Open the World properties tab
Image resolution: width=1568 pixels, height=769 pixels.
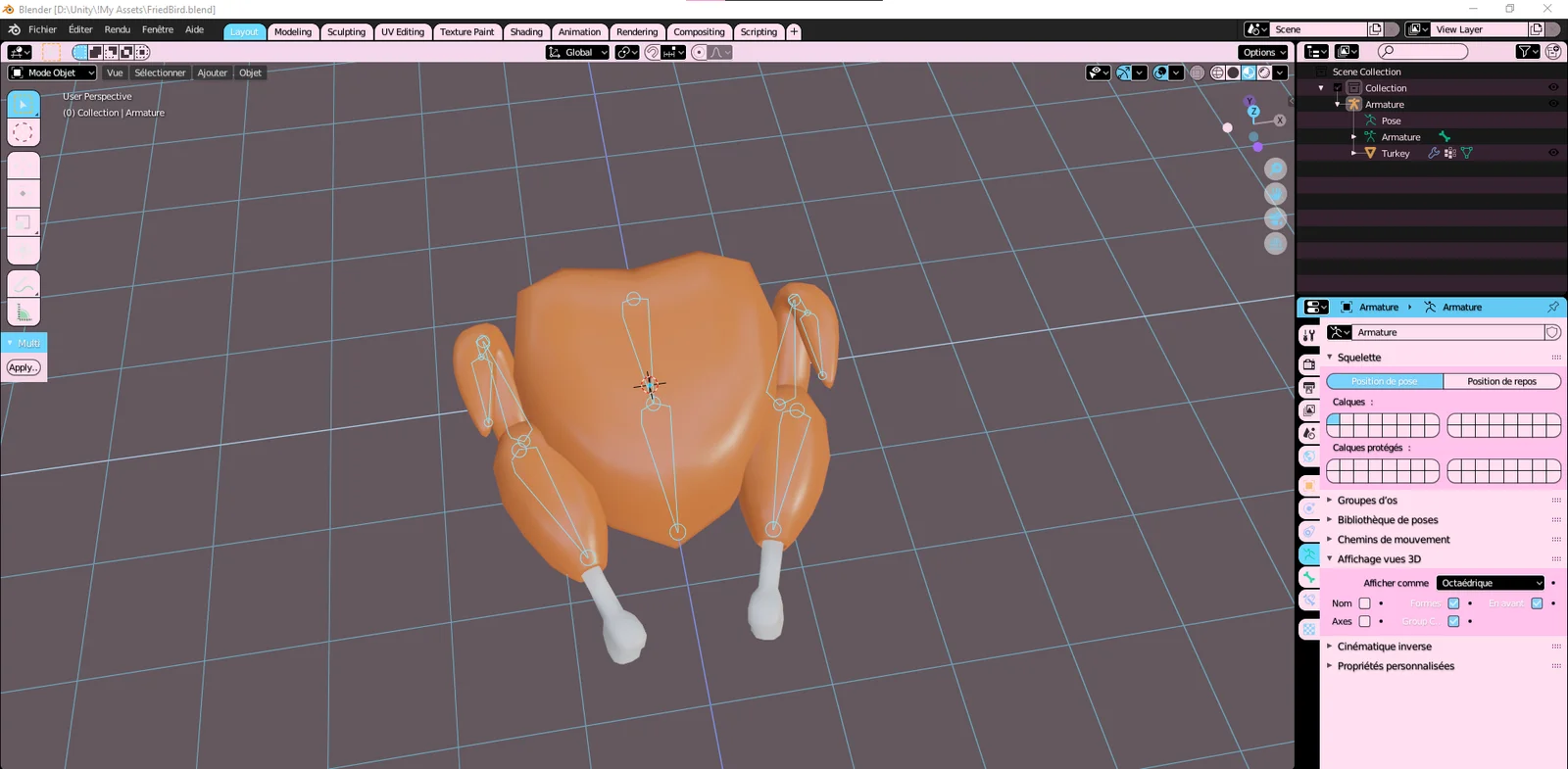pyautogui.click(x=1309, y=457)
